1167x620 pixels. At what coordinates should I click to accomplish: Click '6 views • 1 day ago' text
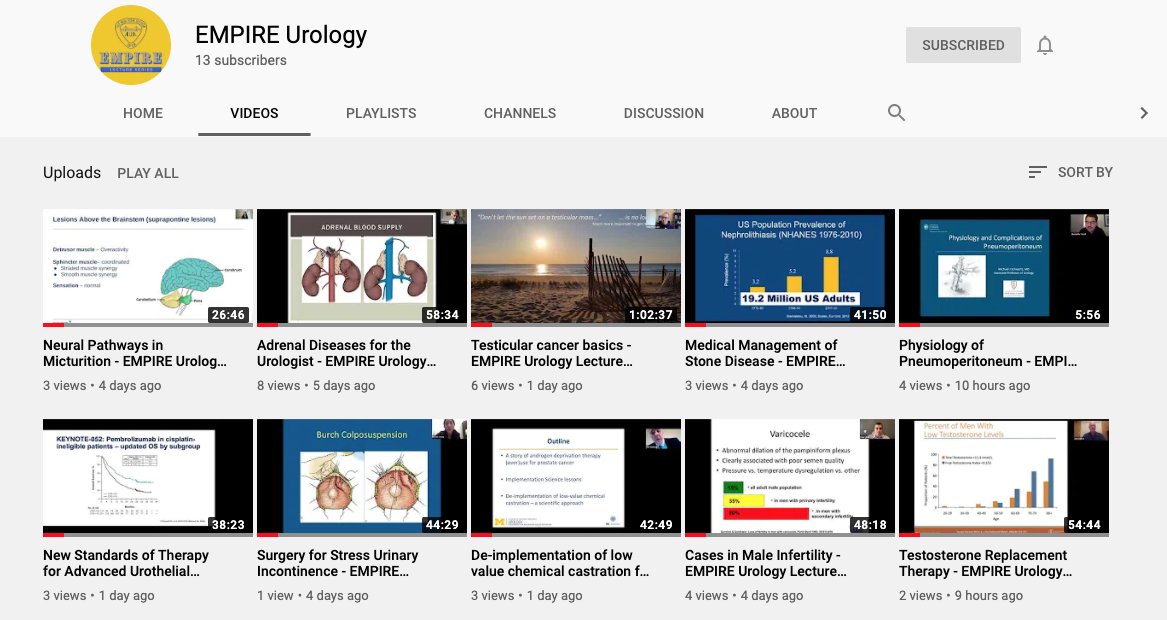527,386
